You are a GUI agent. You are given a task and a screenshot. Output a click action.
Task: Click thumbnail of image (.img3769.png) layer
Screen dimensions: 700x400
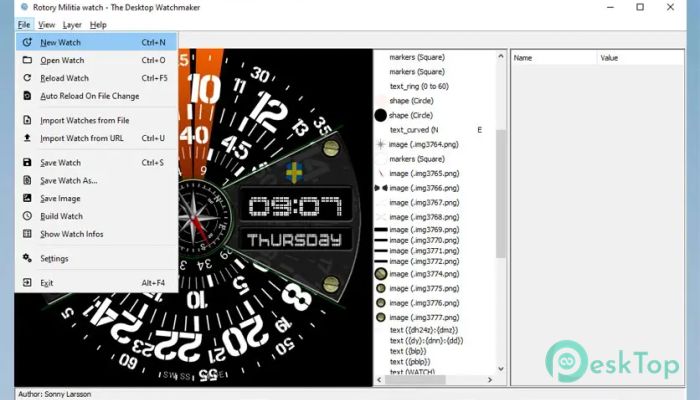[x=381, y=229]
